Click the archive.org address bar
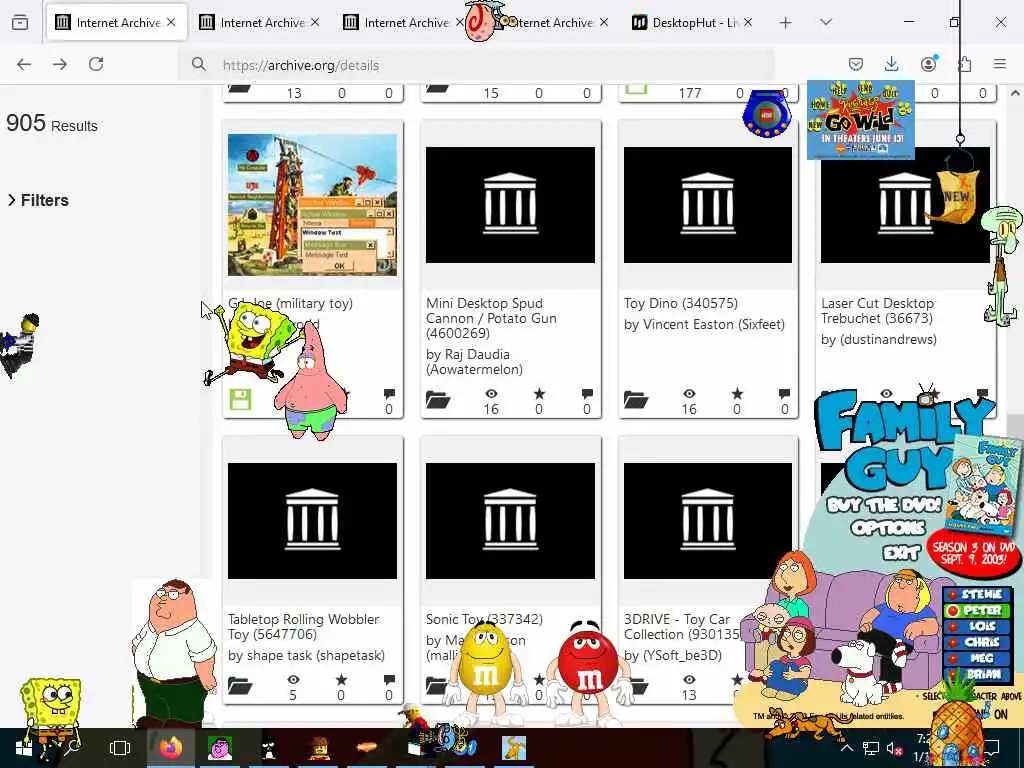The width and height of the screenshot is (1024, 768). 475,65
